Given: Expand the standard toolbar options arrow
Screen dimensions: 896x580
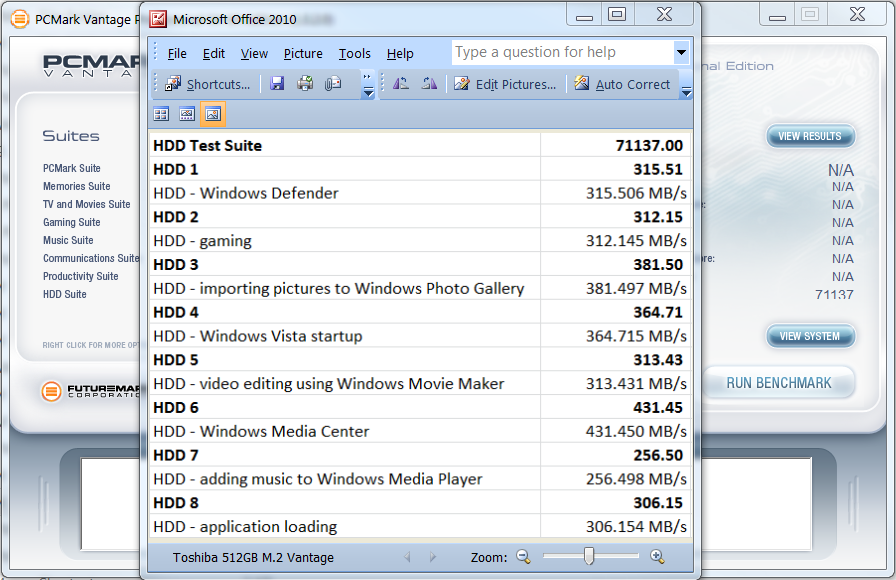Looking at the screenshot, I should [x=368, y=90].
